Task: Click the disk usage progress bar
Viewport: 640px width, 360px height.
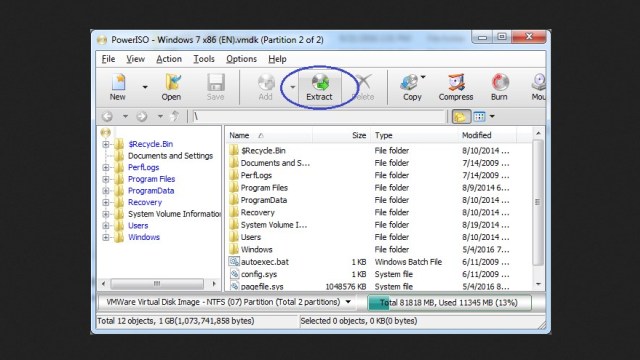Action: (x=449, y=303)
